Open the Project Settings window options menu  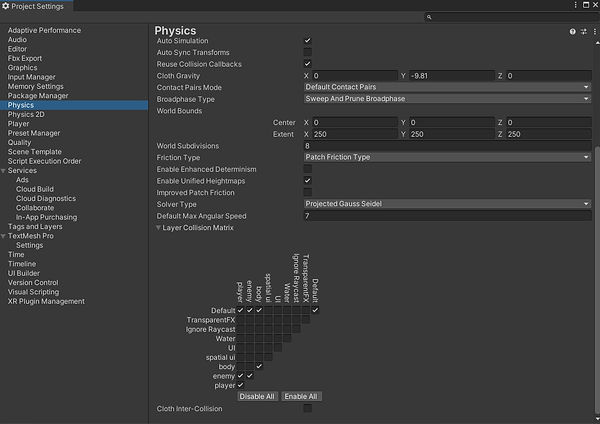[x=575, y=5]
